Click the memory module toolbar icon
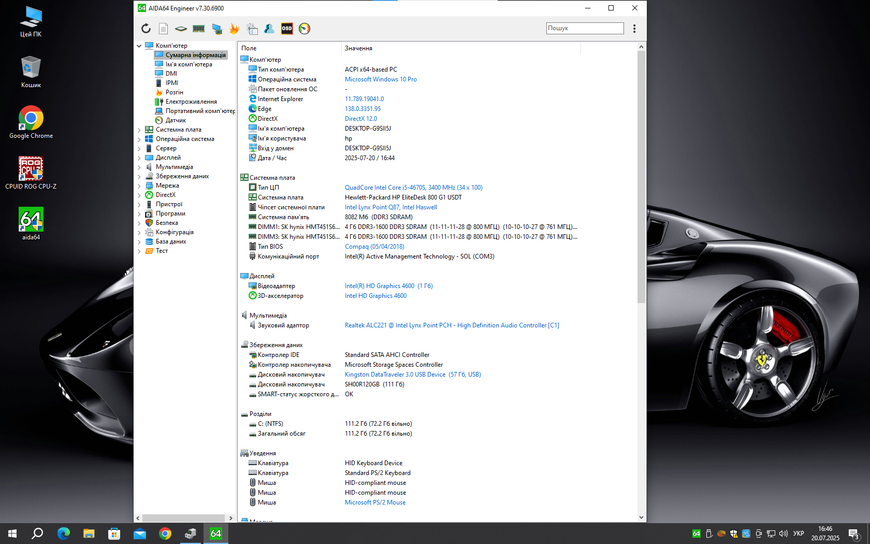This screenshot has height=544, width=870. (199, 28)
